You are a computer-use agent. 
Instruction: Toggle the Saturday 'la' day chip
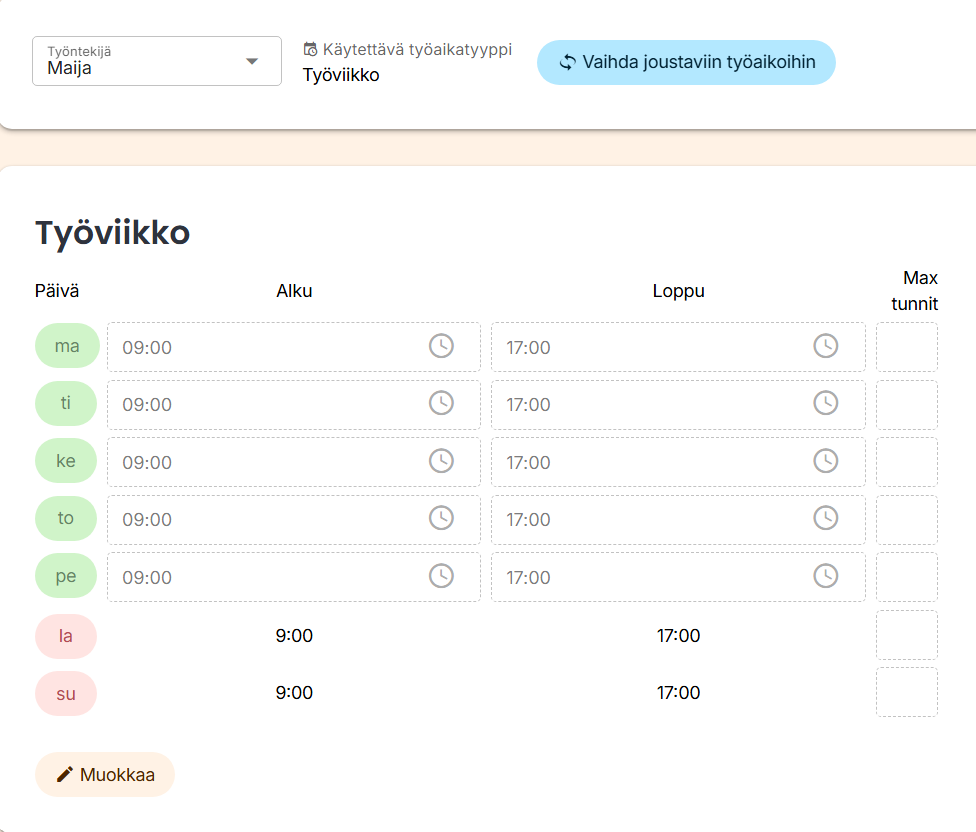click(66, 636)
